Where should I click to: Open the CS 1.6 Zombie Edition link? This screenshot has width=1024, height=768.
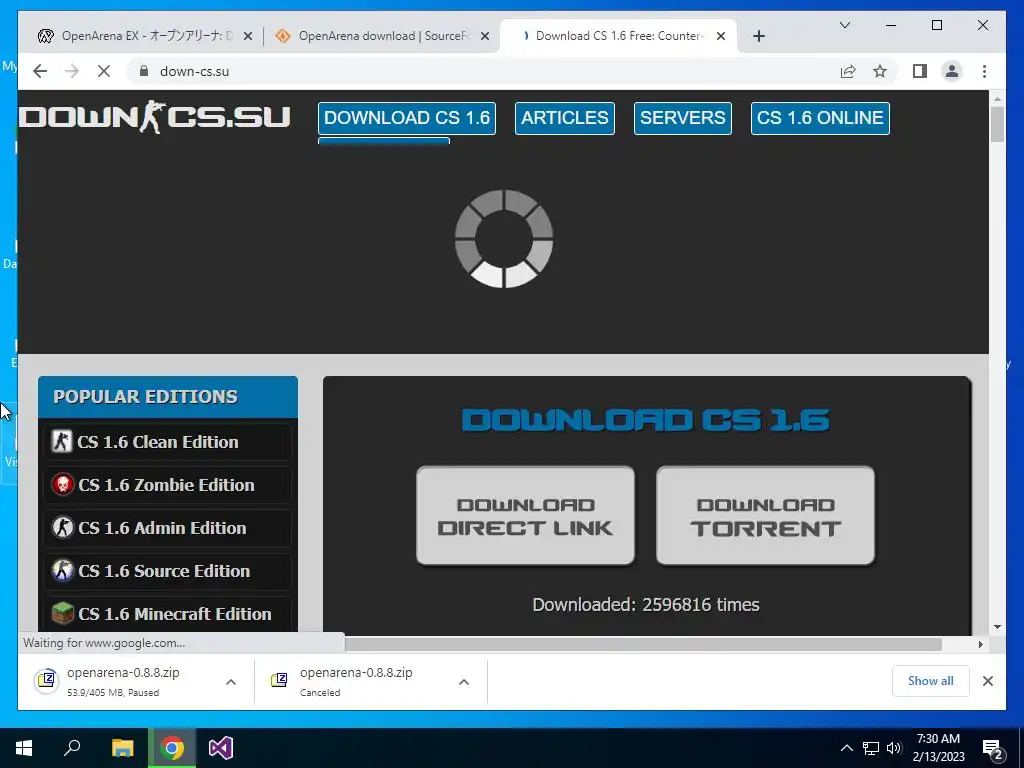coord(166,485)
